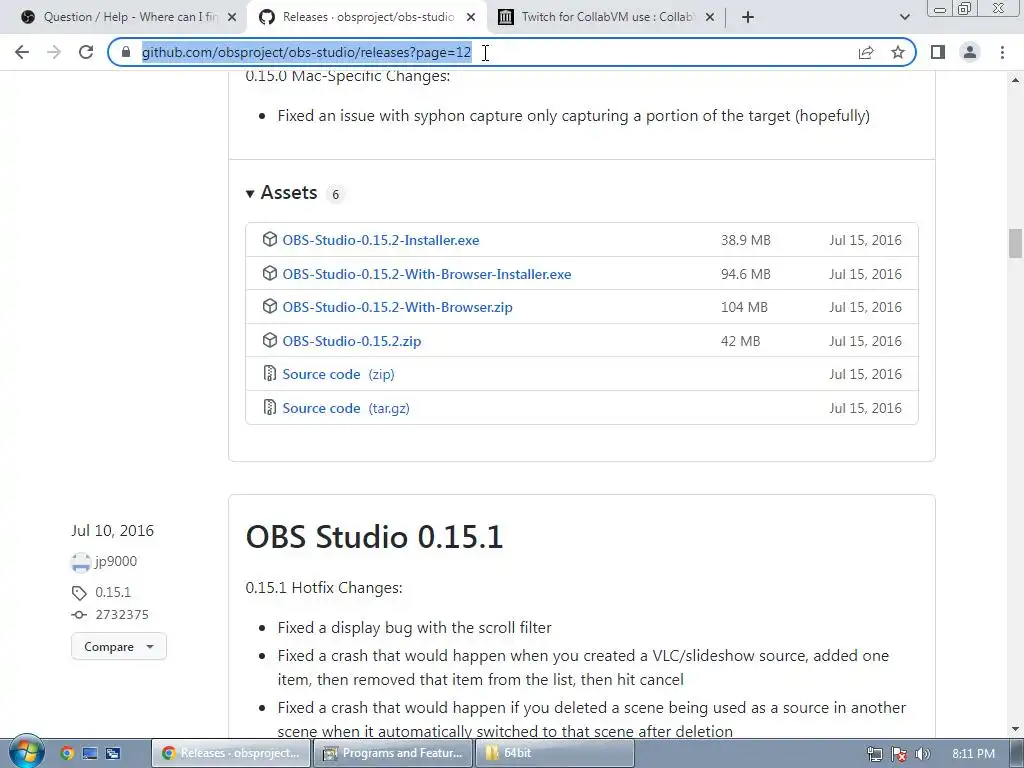Download OBS-Studio-0.15.2-Installer.exe

[x=381, y=240]
